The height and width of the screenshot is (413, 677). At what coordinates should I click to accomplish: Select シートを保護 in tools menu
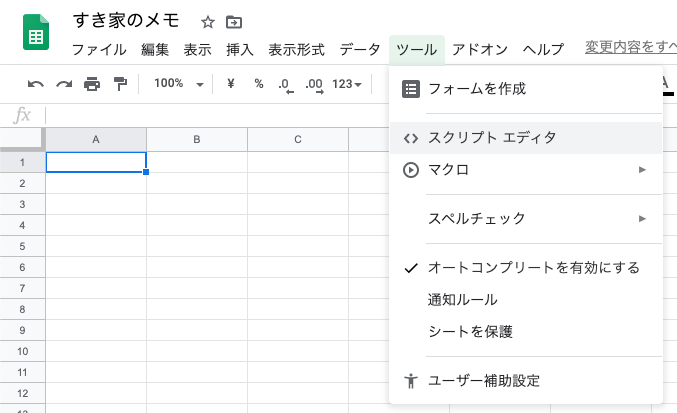point(525,331)
